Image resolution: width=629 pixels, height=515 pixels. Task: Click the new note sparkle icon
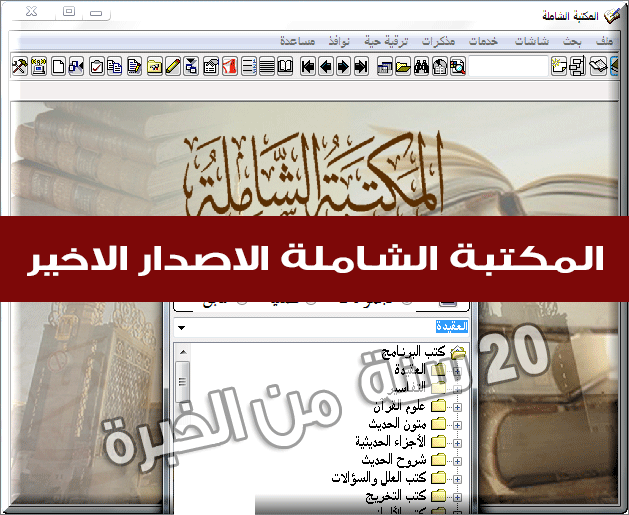click(x=558, y=66)
